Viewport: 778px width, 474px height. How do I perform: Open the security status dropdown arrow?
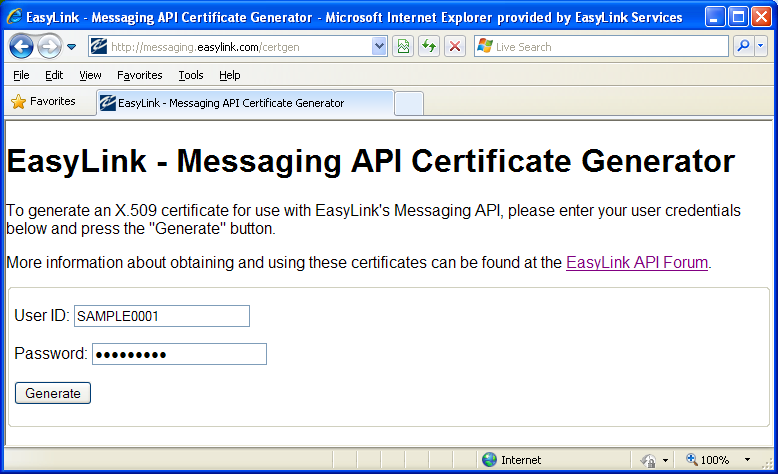[x=665, y=460]
